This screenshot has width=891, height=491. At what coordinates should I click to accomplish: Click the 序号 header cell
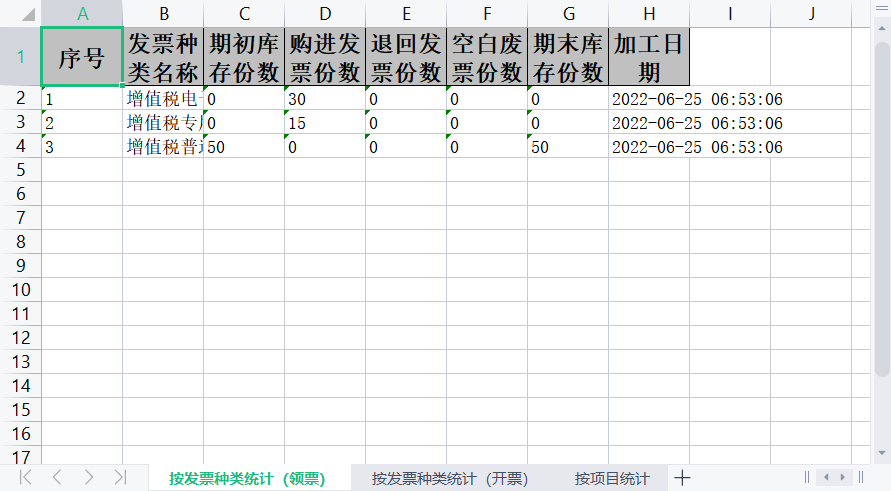[82, 57]
